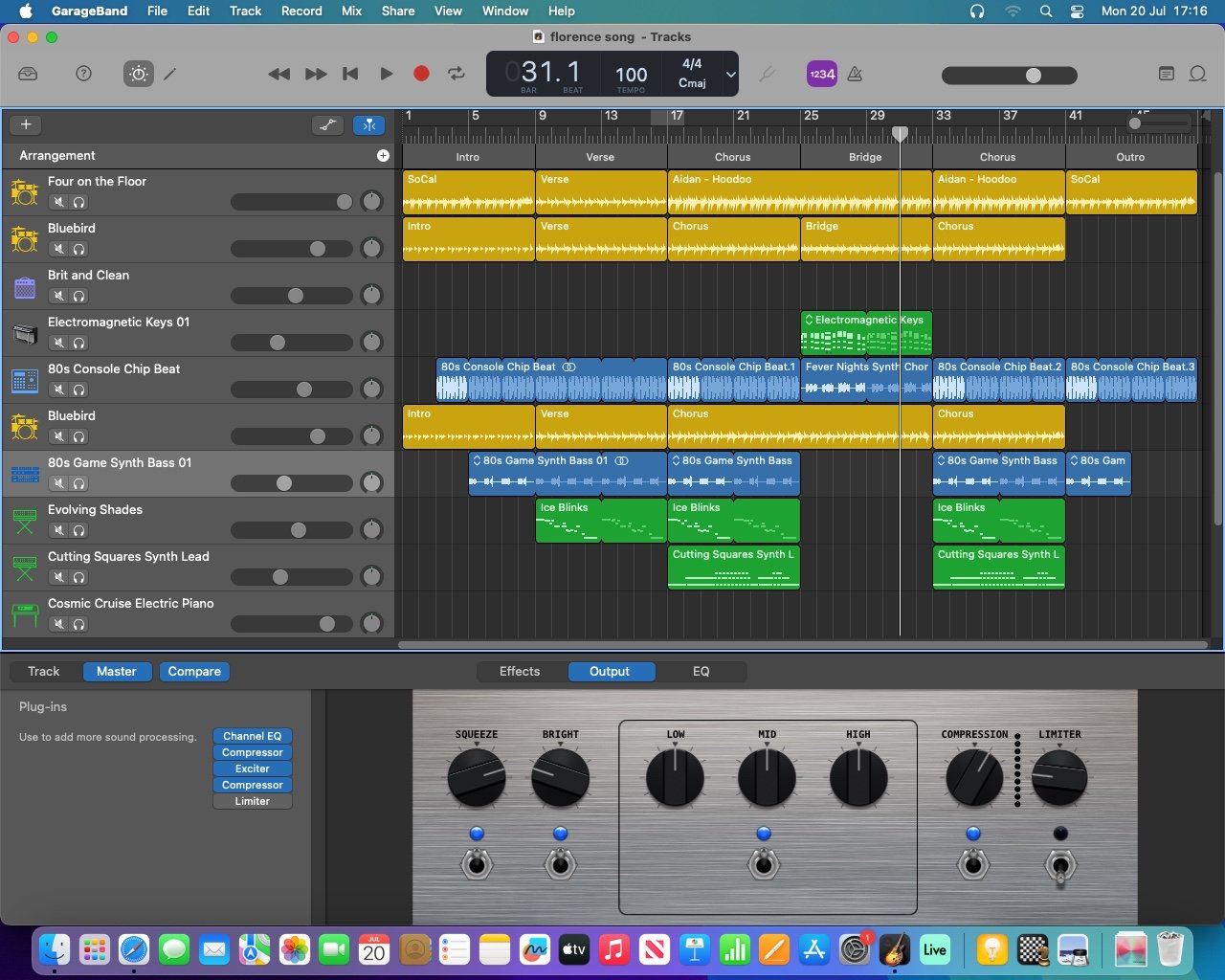Toggle the automation view button
Image resolution: width=1225 pixels, height=980 pixels.
point(328,124)
